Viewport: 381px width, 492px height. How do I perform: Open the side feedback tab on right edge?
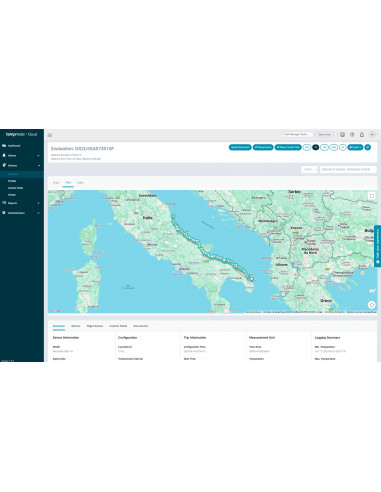coord(378,246)
